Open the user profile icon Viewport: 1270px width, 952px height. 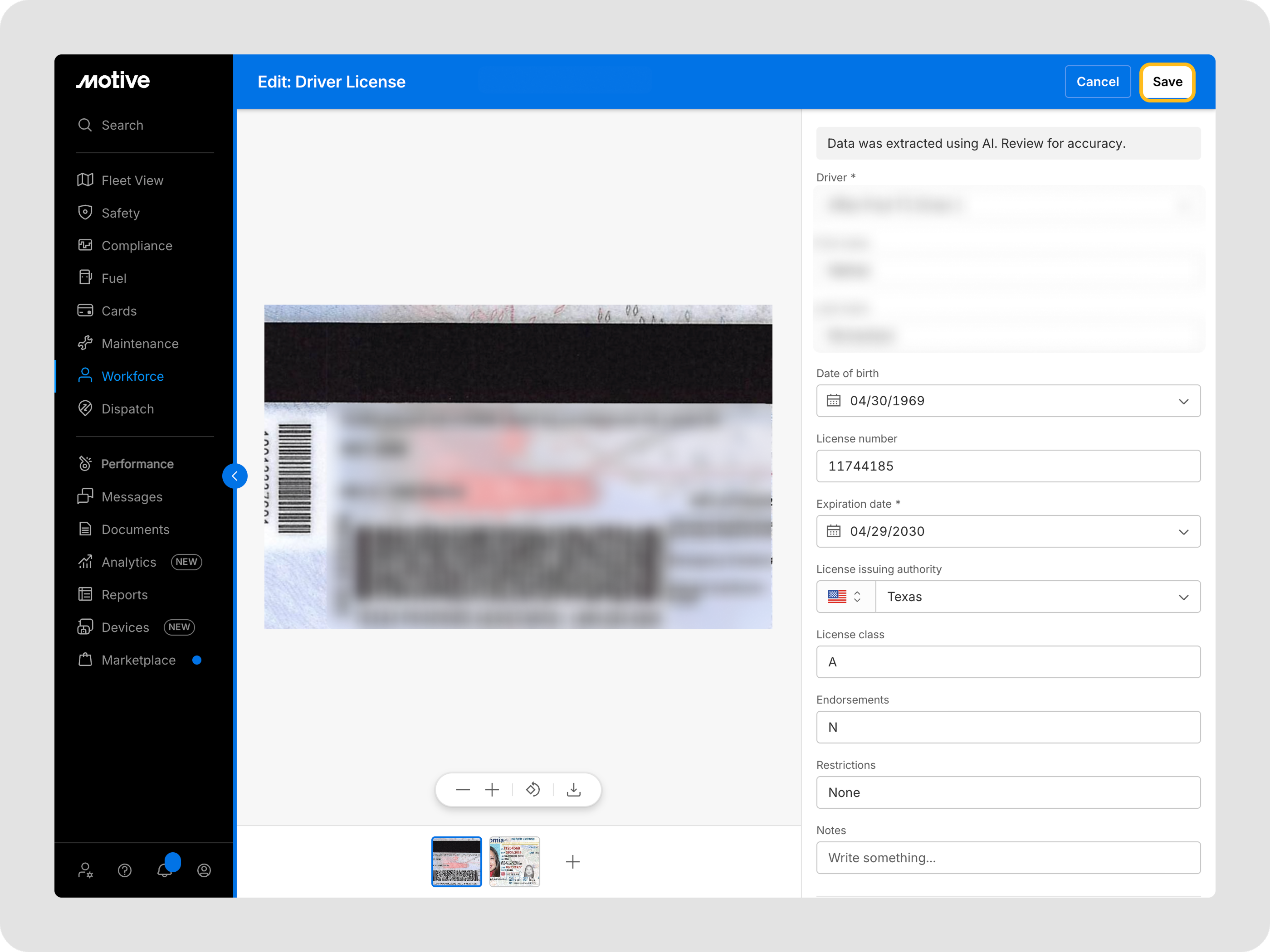click(x=204, y=870)
